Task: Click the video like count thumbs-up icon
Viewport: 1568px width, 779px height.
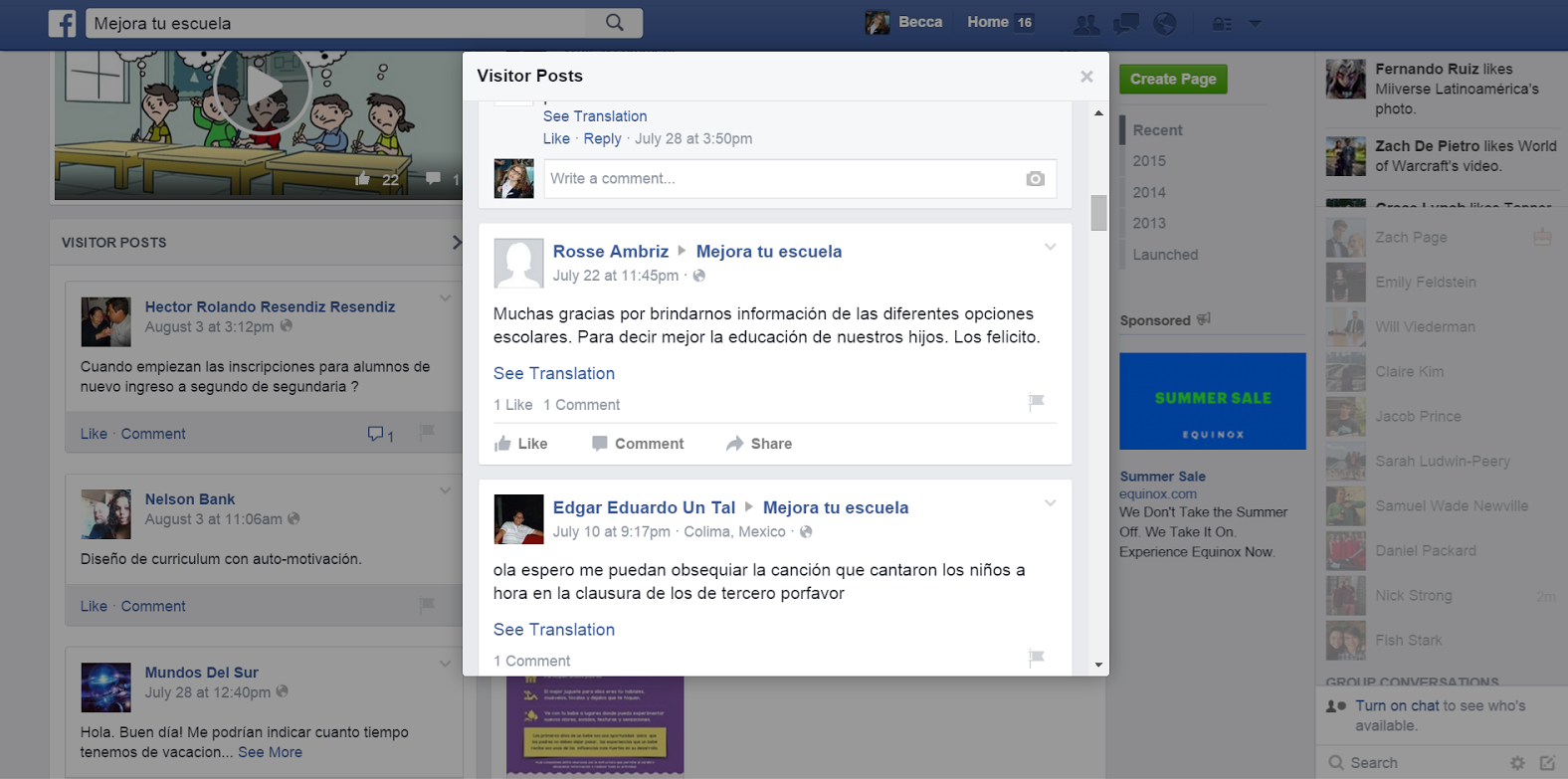Action: pyautogui.click(x=363, y=179)
